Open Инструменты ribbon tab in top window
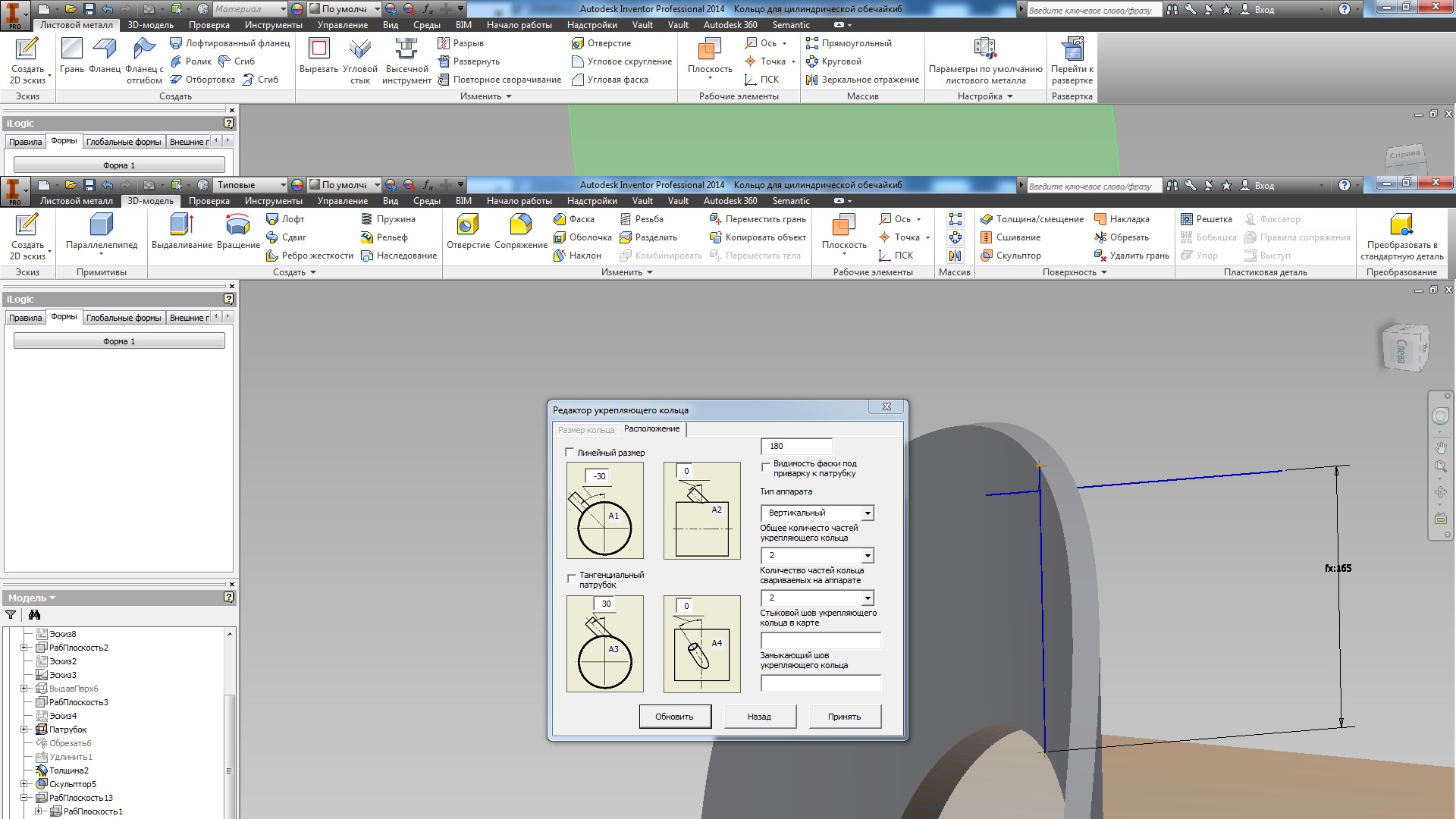The image size is (1456, 819). point(273,25)
